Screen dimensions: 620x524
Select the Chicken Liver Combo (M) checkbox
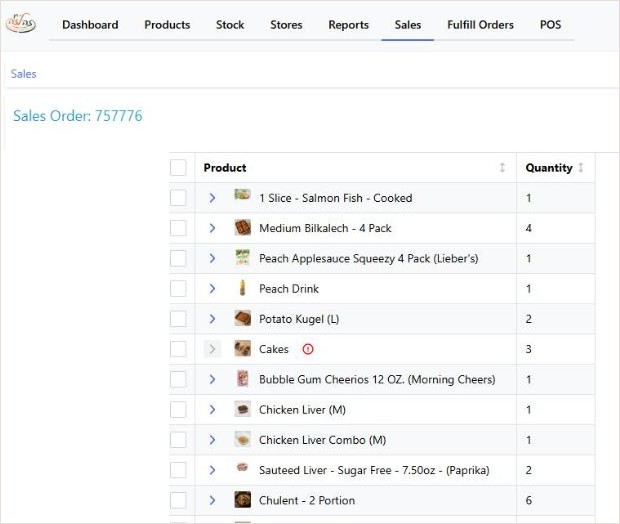[x=178, y=440]
